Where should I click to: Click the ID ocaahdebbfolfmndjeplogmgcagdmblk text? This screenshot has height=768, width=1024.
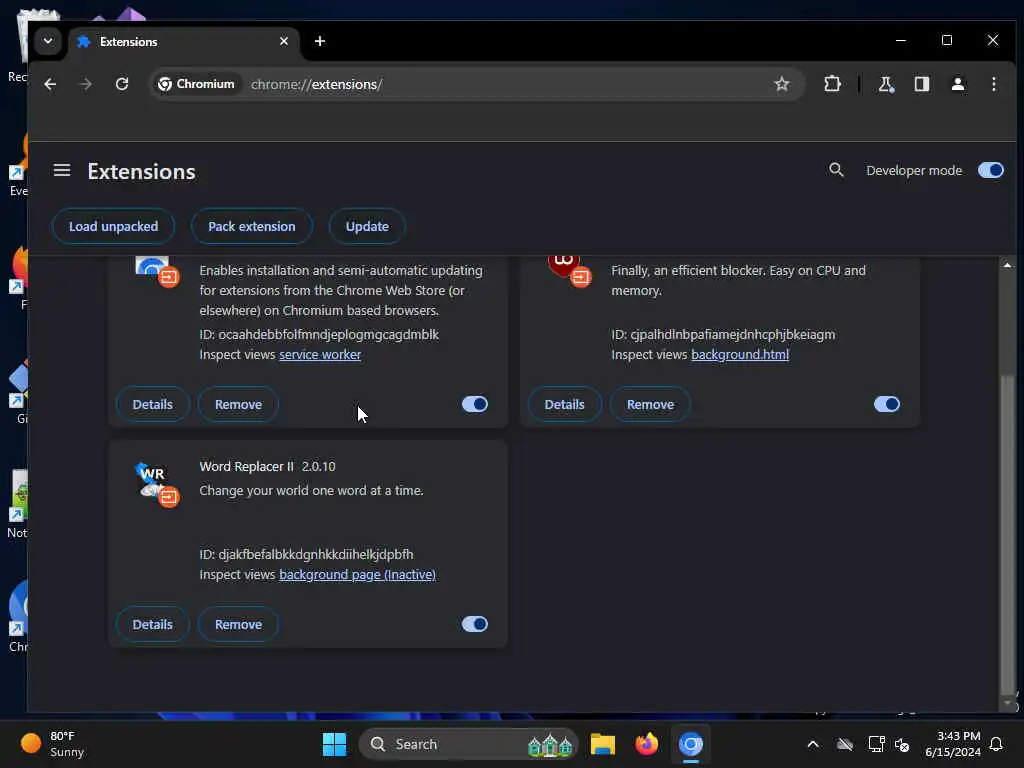coord(319,334)
